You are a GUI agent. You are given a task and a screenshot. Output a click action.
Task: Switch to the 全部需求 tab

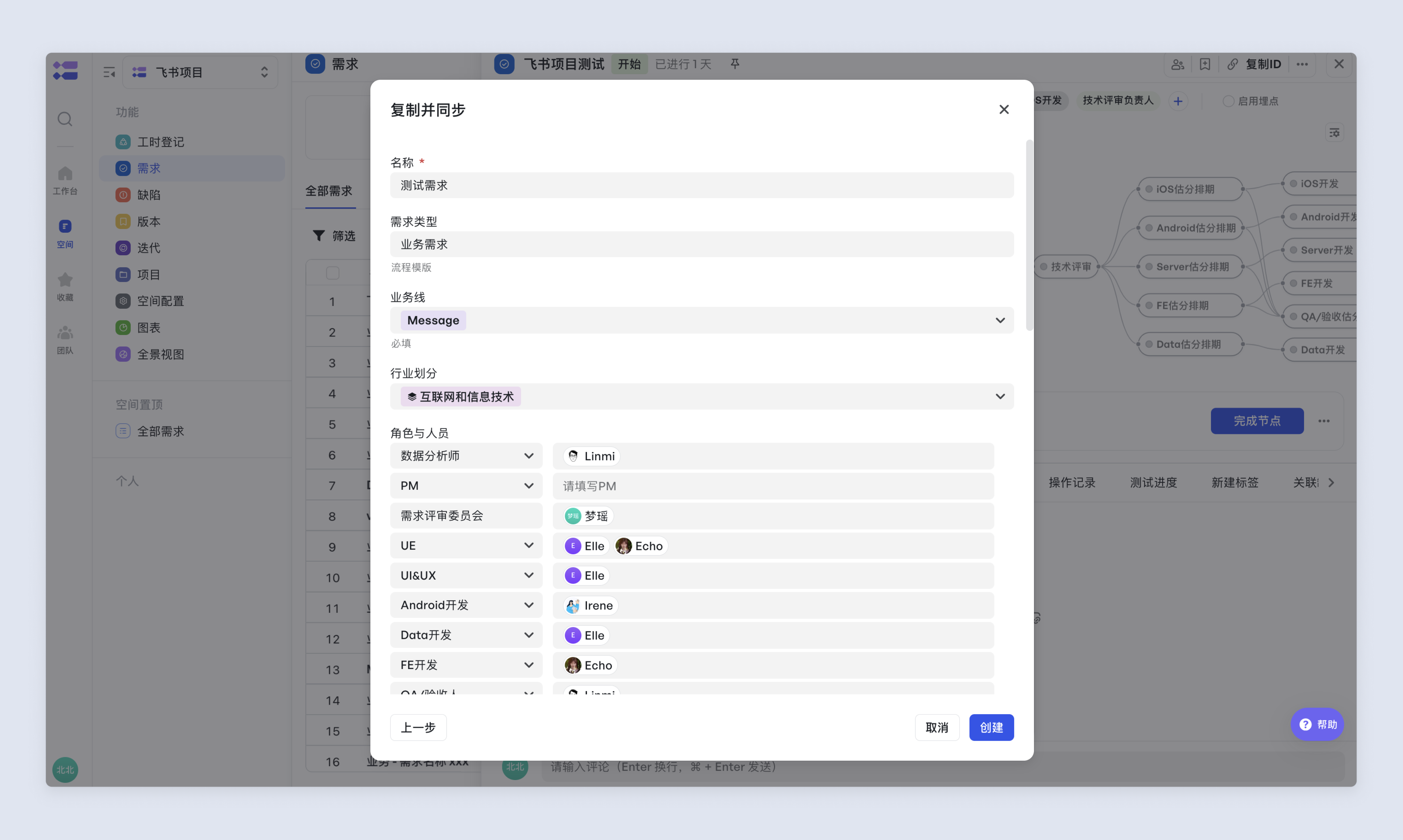329,191
